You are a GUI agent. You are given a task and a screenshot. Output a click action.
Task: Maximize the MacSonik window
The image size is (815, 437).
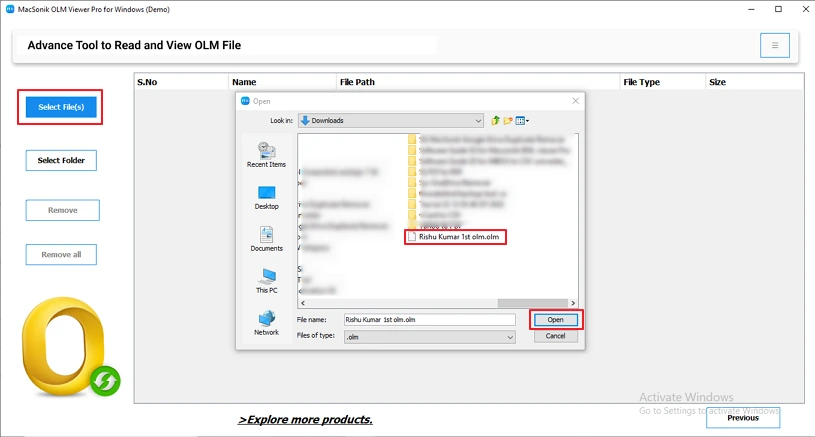pyautogui.click(x=778, y=9)
